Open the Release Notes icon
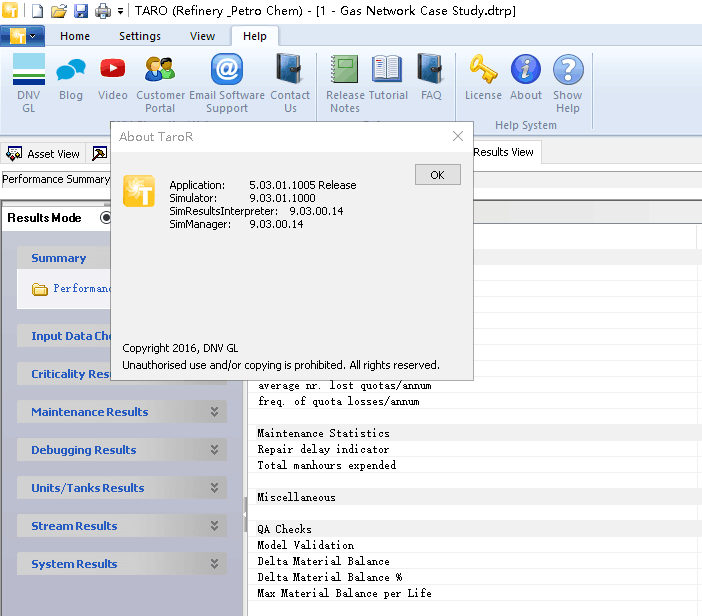 [345, 83]
